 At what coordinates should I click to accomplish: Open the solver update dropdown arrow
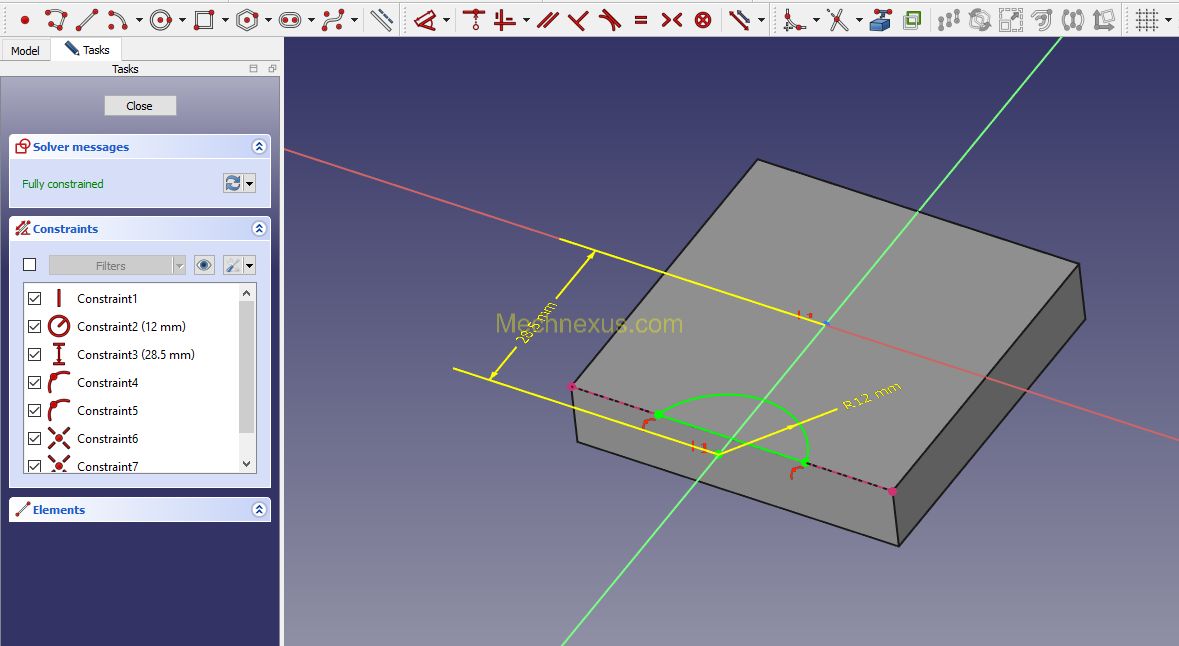pyautogui.click(x=250, y=183)
